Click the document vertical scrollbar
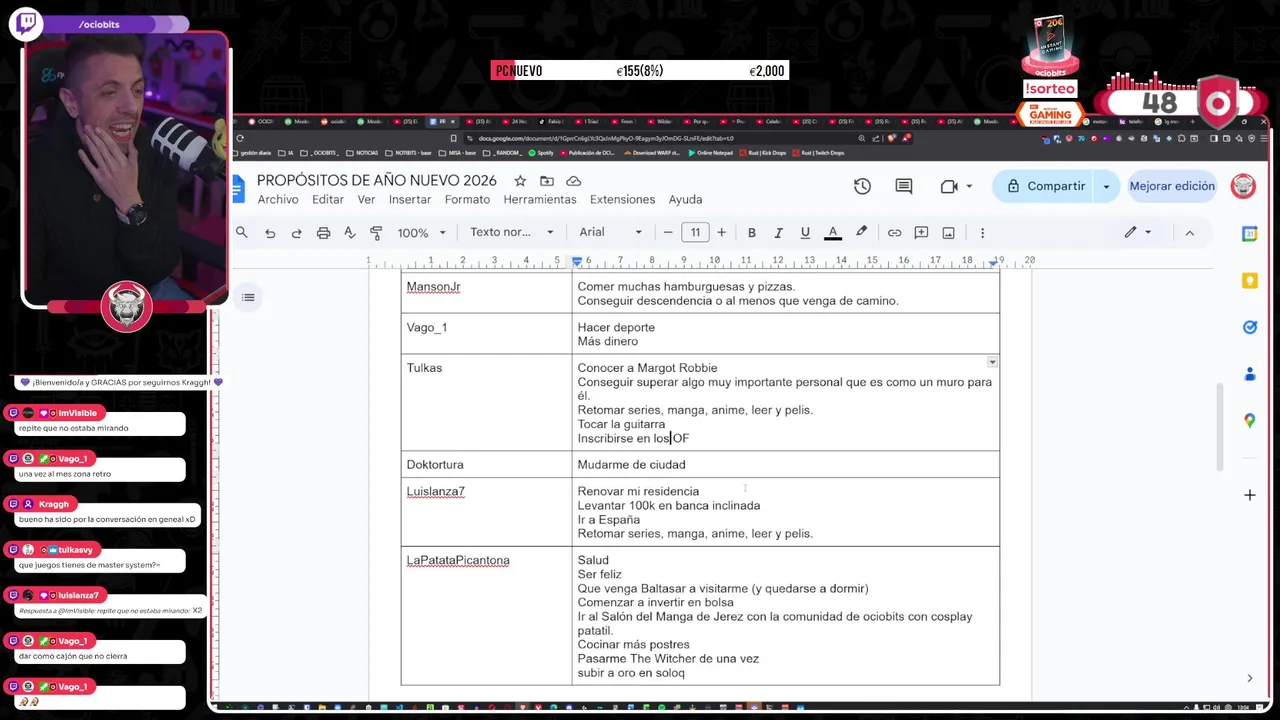 [x=1218, y=427]
